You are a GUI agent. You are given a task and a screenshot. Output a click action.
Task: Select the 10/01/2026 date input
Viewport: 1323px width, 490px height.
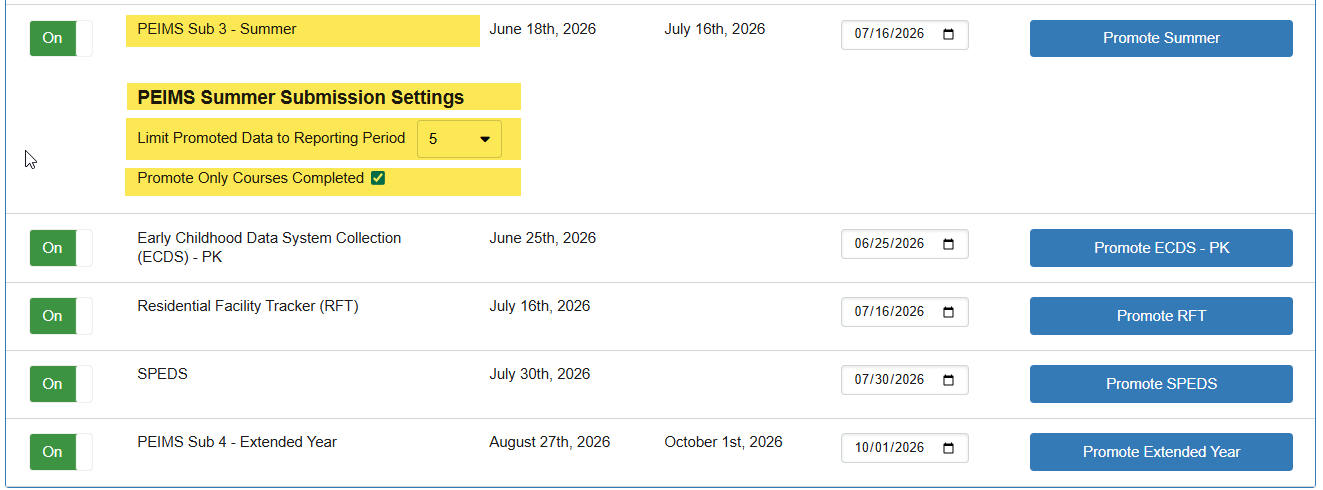(x=890, y=448)
